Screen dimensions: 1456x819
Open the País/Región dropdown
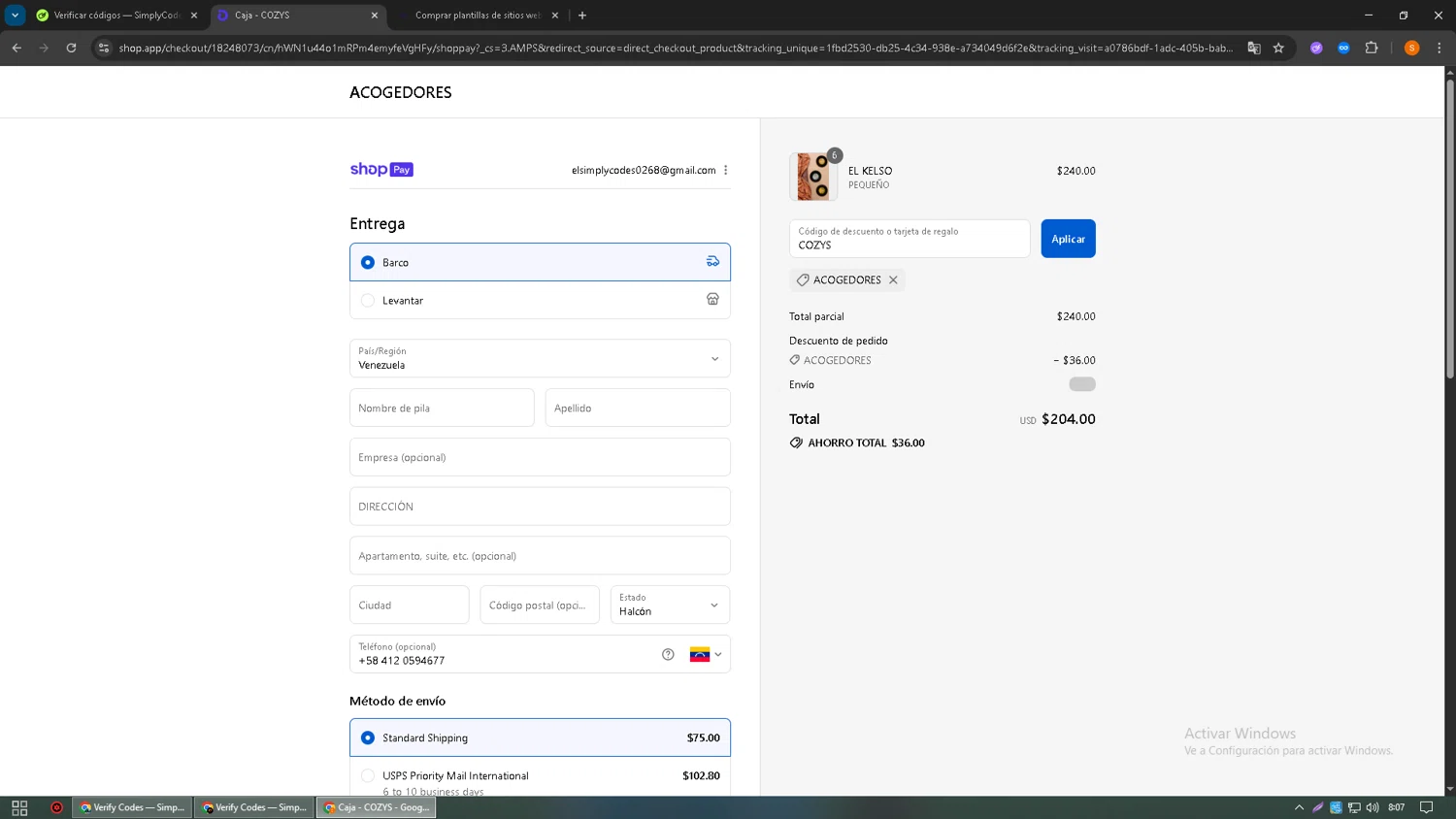(x=540, y=358)
